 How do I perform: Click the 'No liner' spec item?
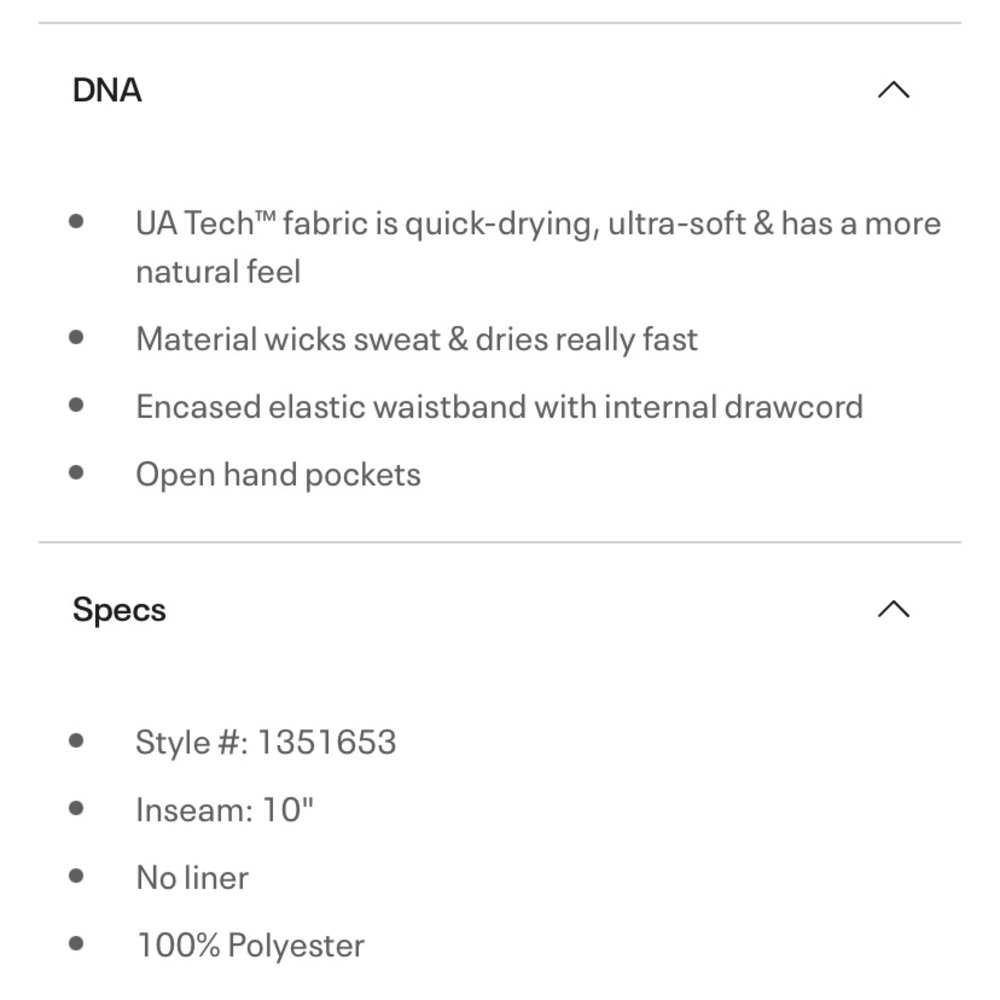pos(192,878)
